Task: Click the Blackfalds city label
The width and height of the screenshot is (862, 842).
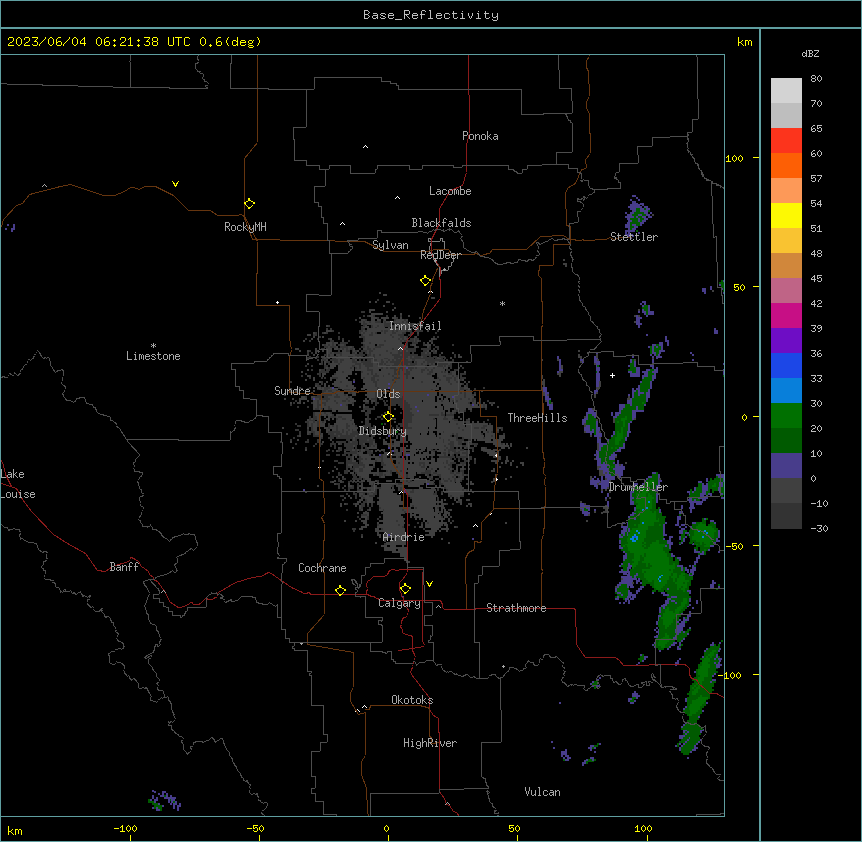Action: click(441, 223)
